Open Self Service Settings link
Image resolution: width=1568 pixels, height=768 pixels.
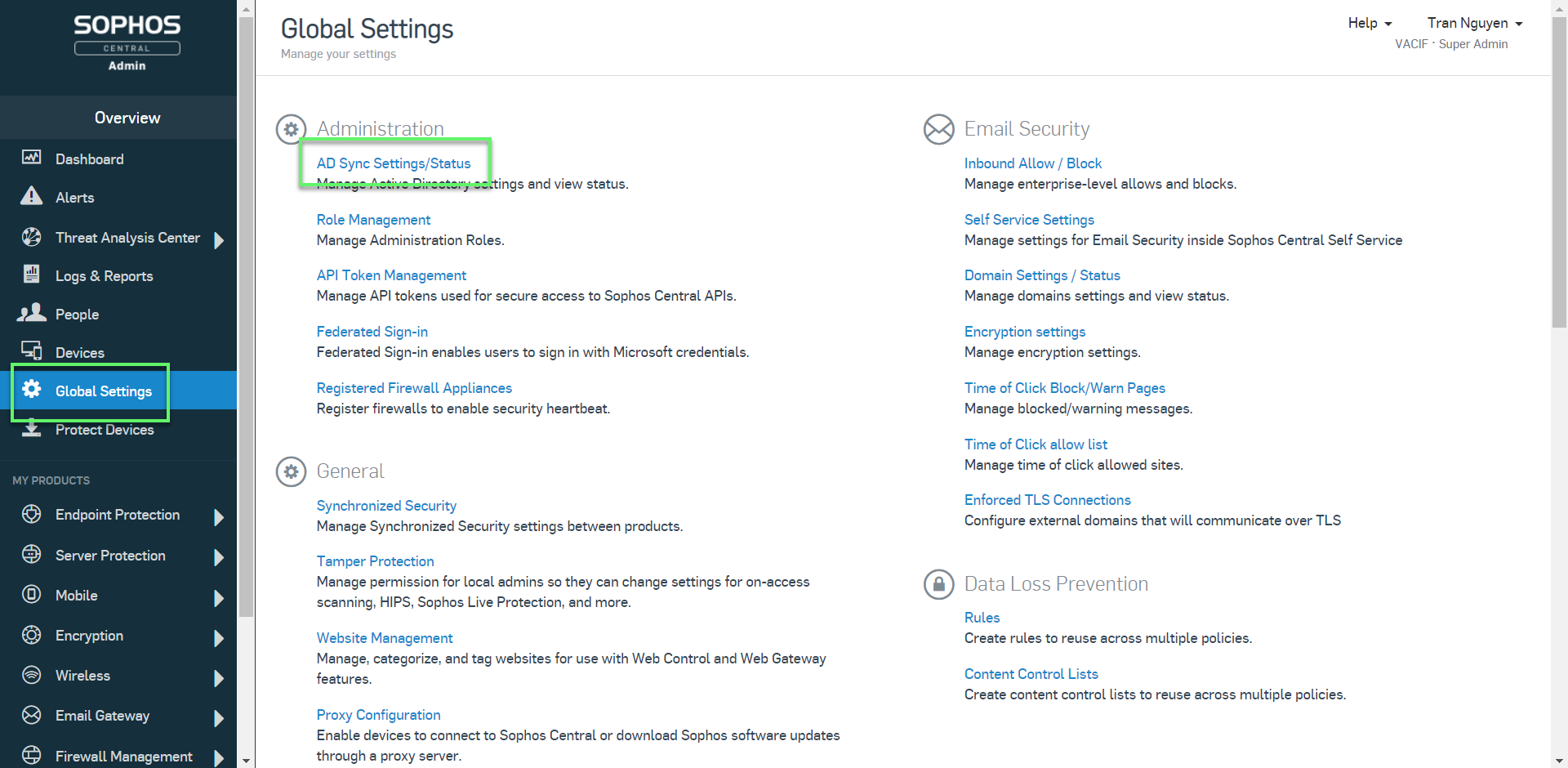click(1029, 220)
